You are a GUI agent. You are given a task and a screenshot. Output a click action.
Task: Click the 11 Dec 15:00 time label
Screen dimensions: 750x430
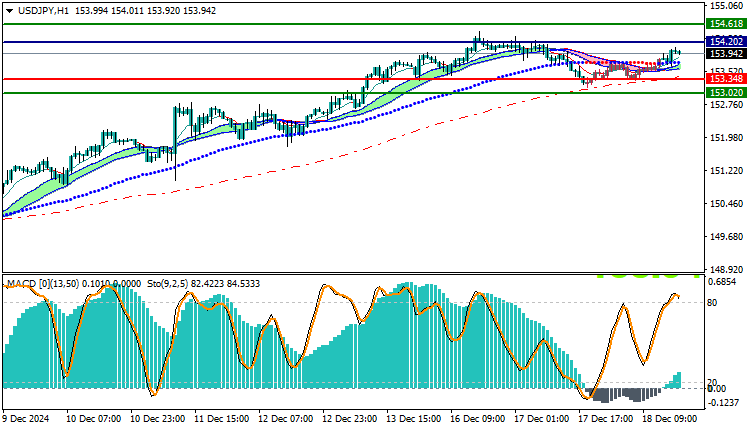pos(221,419)
